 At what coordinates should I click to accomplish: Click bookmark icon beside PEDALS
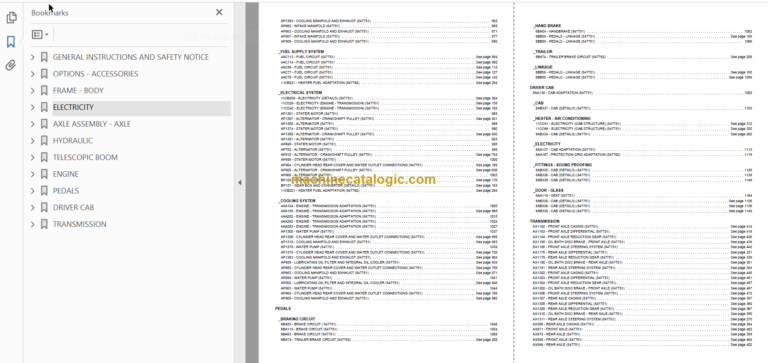(44, 191)
